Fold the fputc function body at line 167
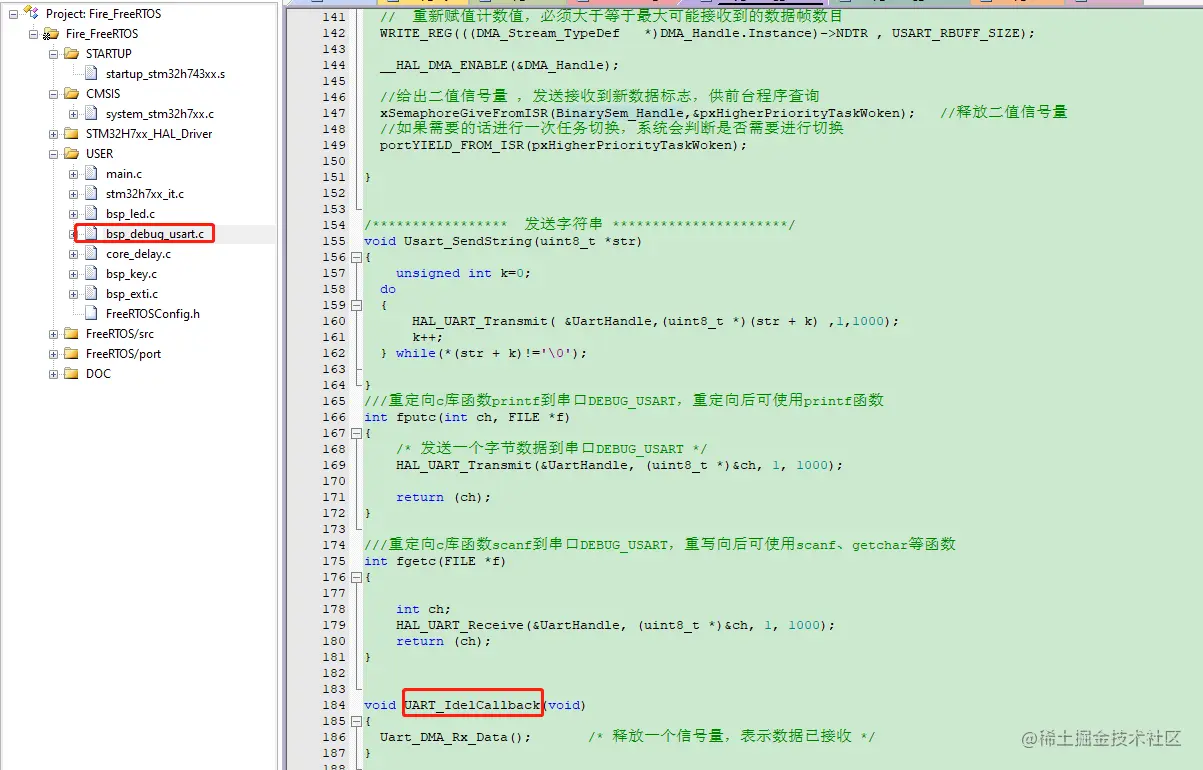Viewport: 1203px width, 770px height. pyautogui.click(x=355, y=433)
